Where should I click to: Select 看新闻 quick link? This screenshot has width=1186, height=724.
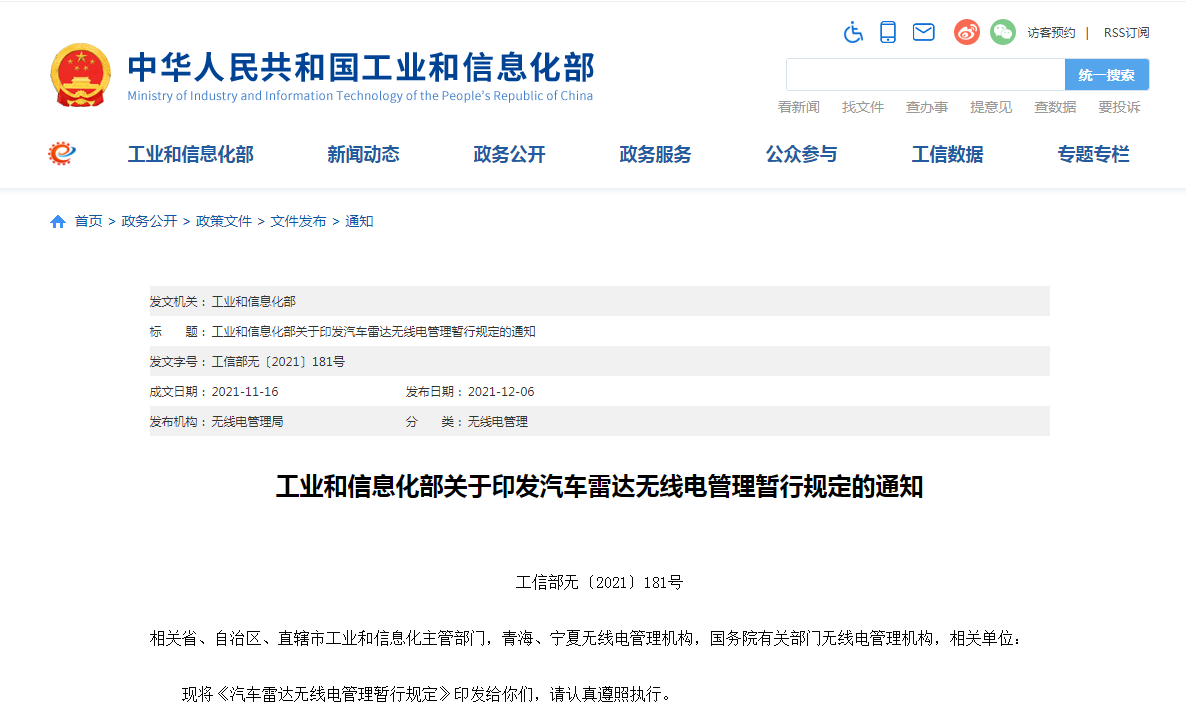tap(799, 107)
